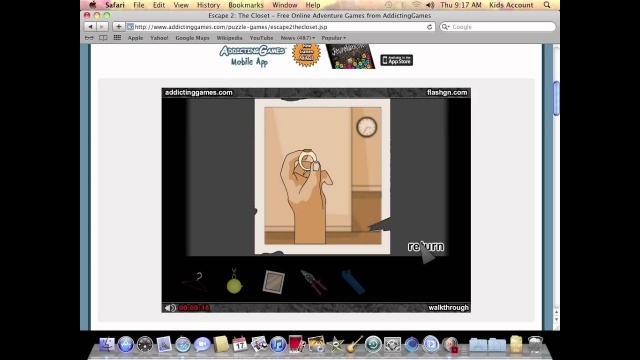Open Finder from the Dock
Image resolution: width=640 pixels, height=360 pixels.
(x=107, y=344)
